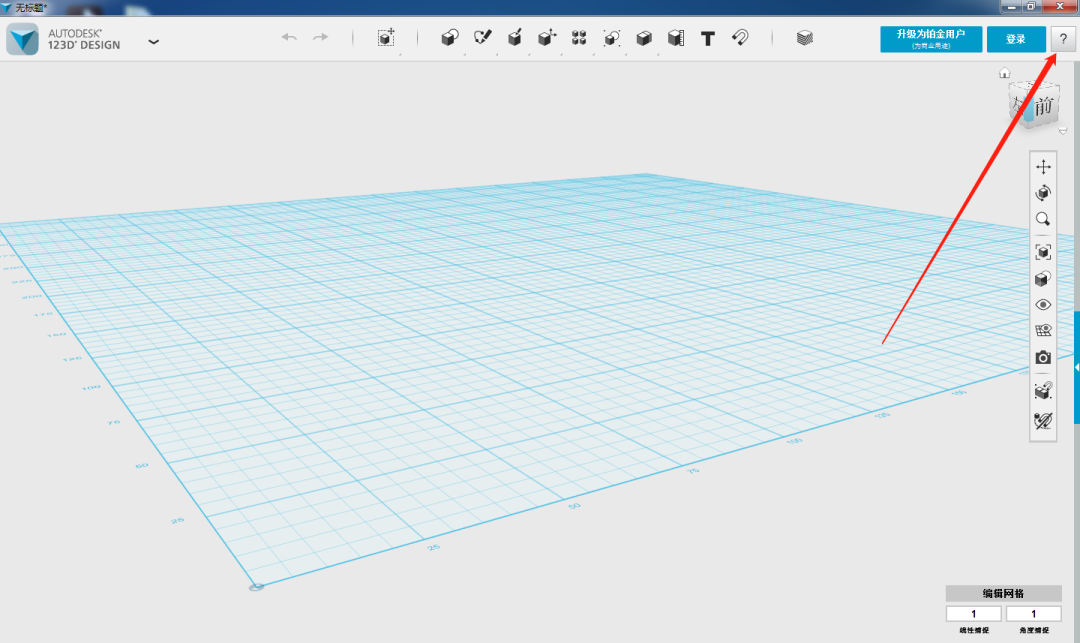Click the Redo arrow

(x=320, y=37)
